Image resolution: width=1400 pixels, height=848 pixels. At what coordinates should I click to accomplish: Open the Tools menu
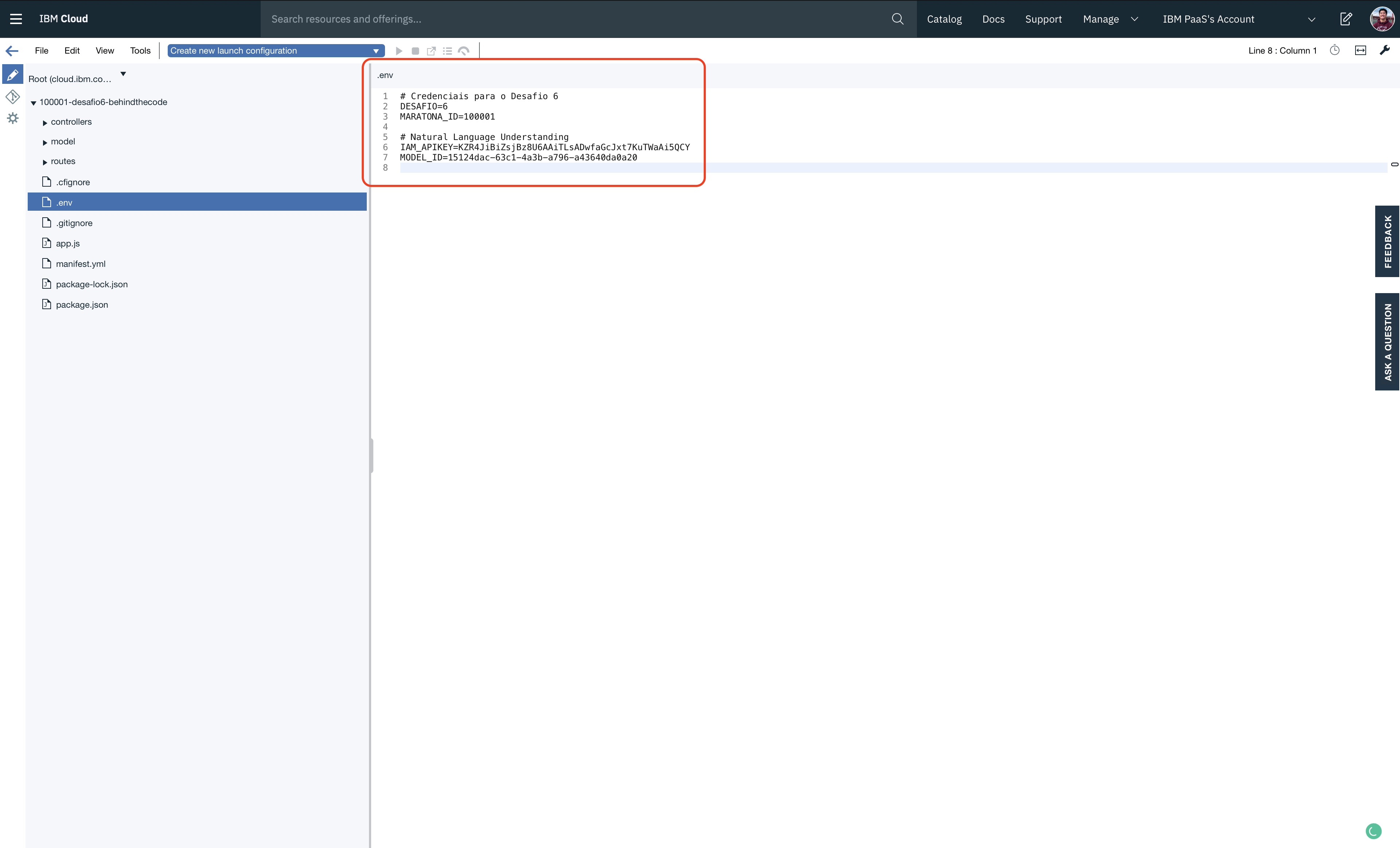coord(140,51)
